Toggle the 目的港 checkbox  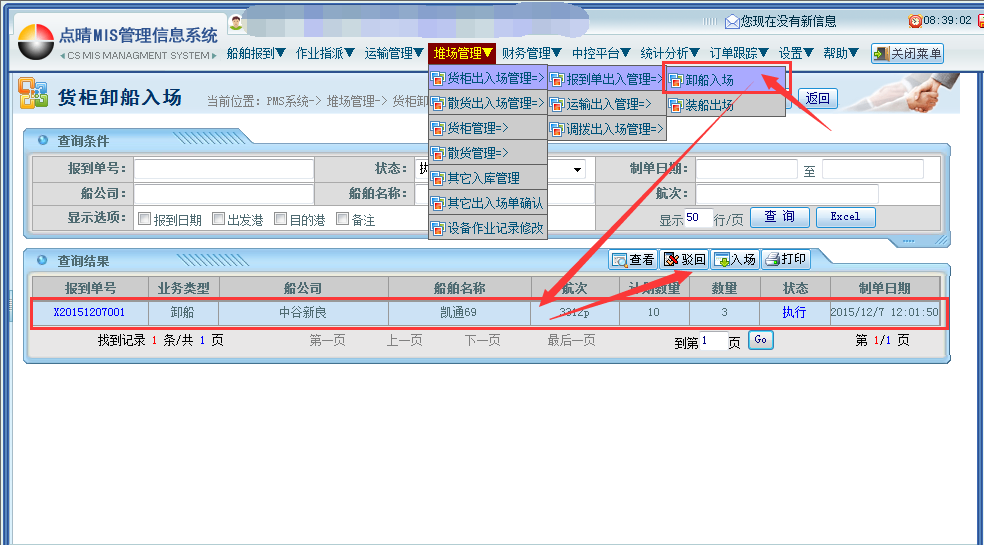[281, 219]
